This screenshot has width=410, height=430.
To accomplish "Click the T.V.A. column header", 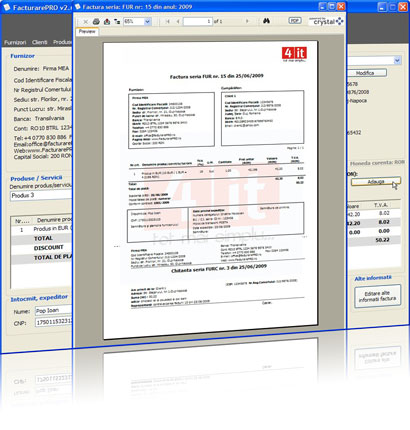I will click(x=381, y=205).
